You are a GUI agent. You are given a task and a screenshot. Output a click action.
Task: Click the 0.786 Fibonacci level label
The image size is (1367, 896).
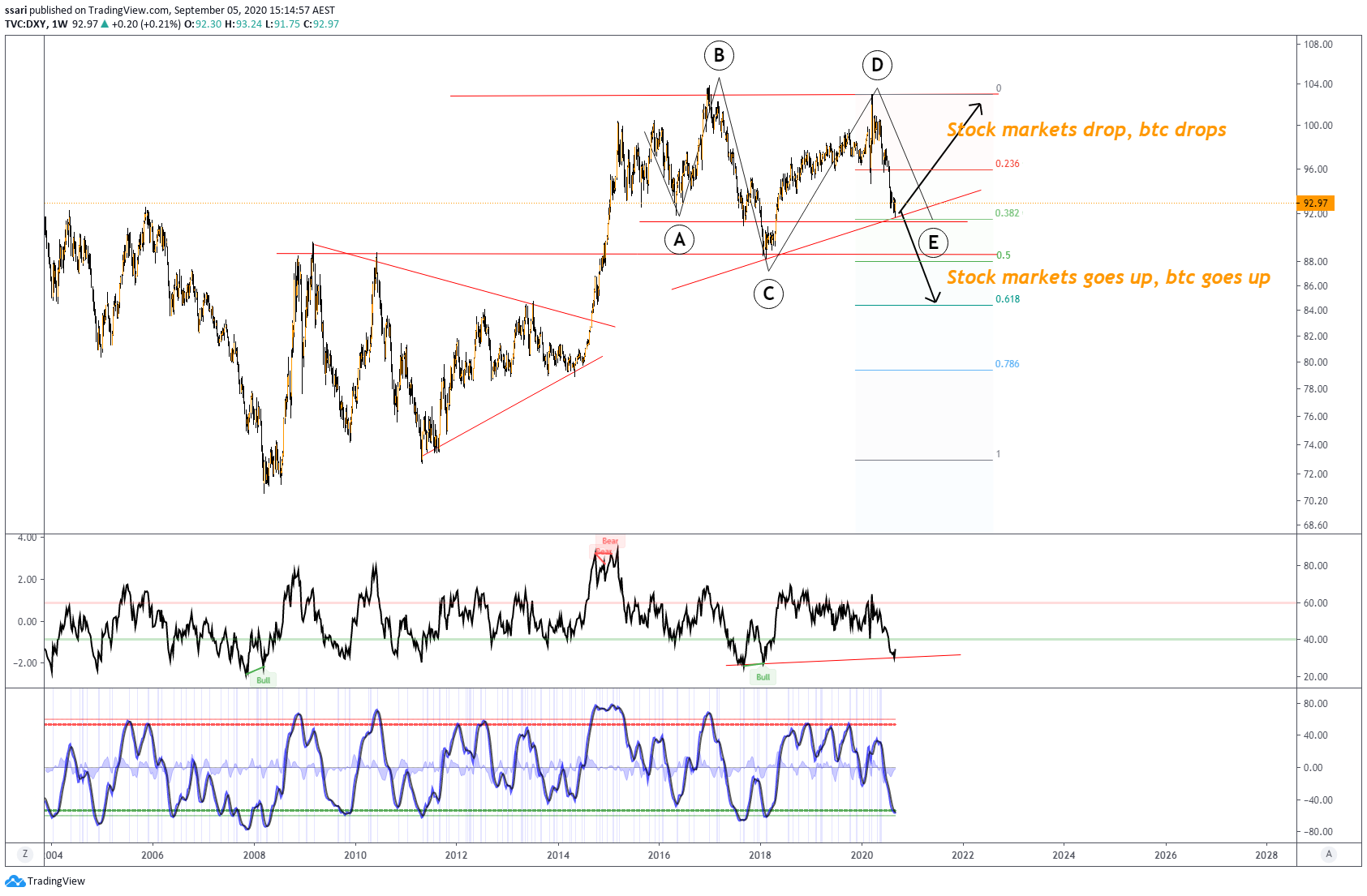[1008, 364]
